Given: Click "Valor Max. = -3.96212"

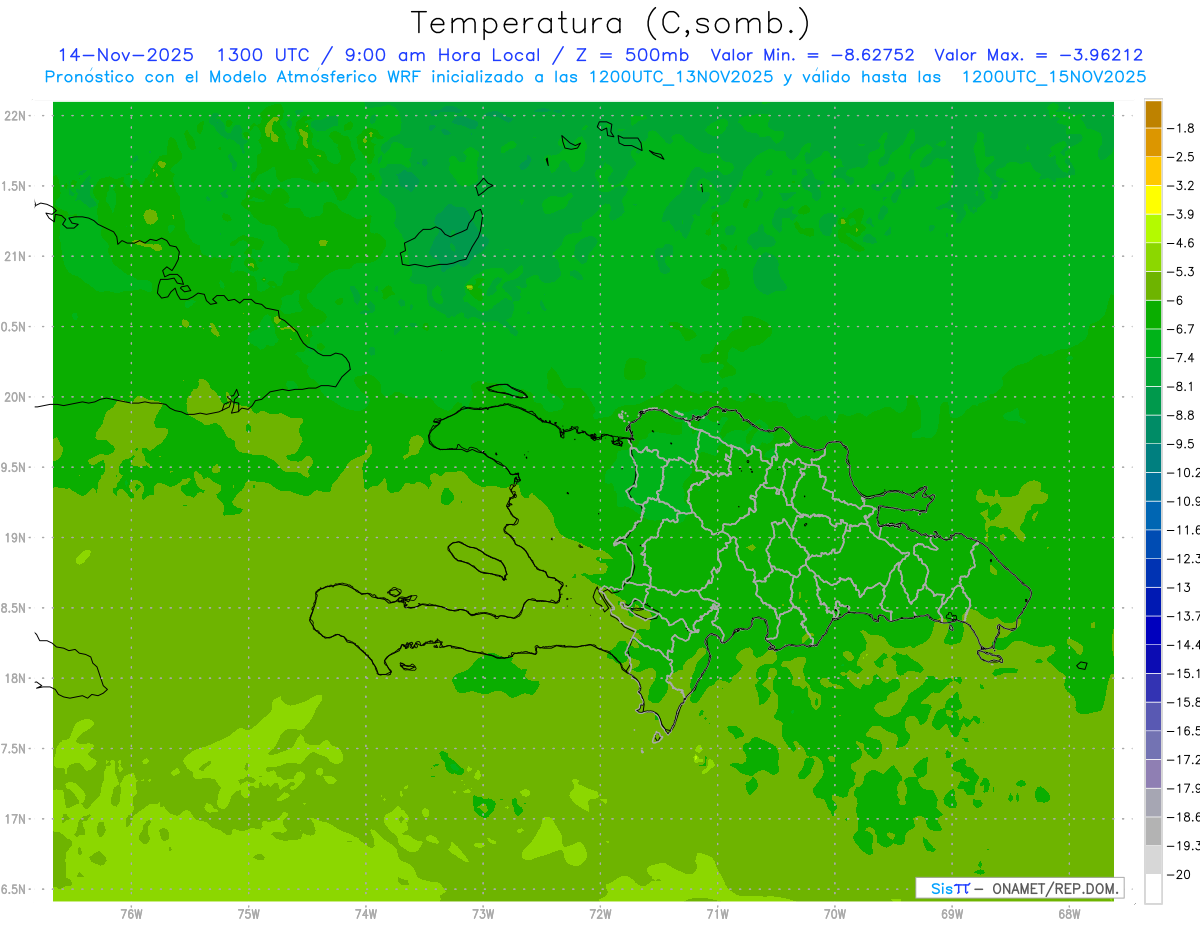Looking at the screenshot, I should point(1039,55).
